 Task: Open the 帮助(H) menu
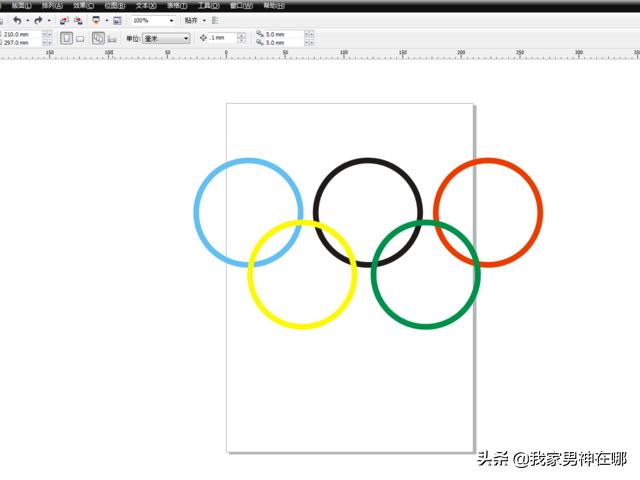[x=273, y=6]
